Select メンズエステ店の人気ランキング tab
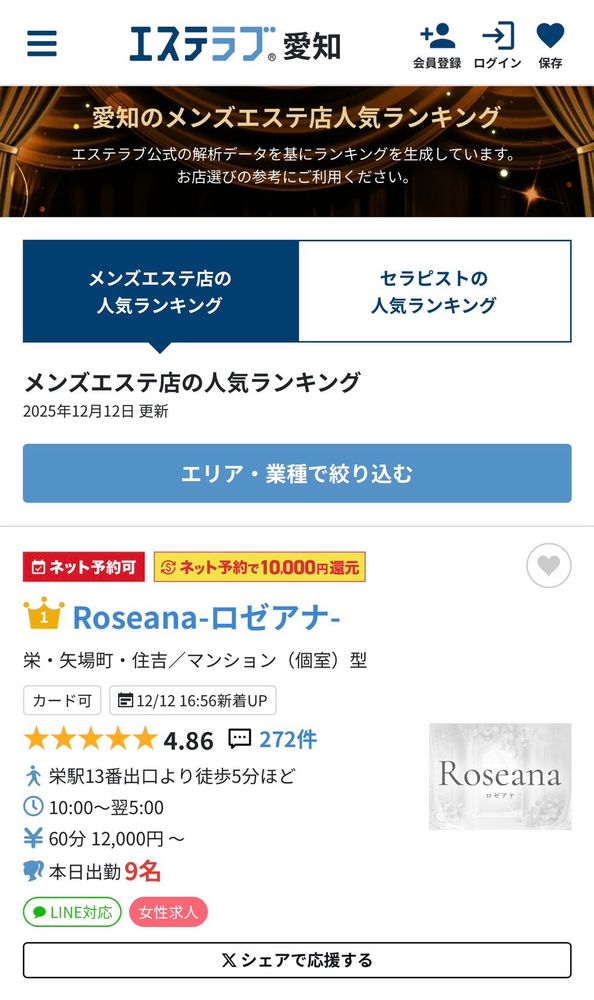 coord(161,291)
